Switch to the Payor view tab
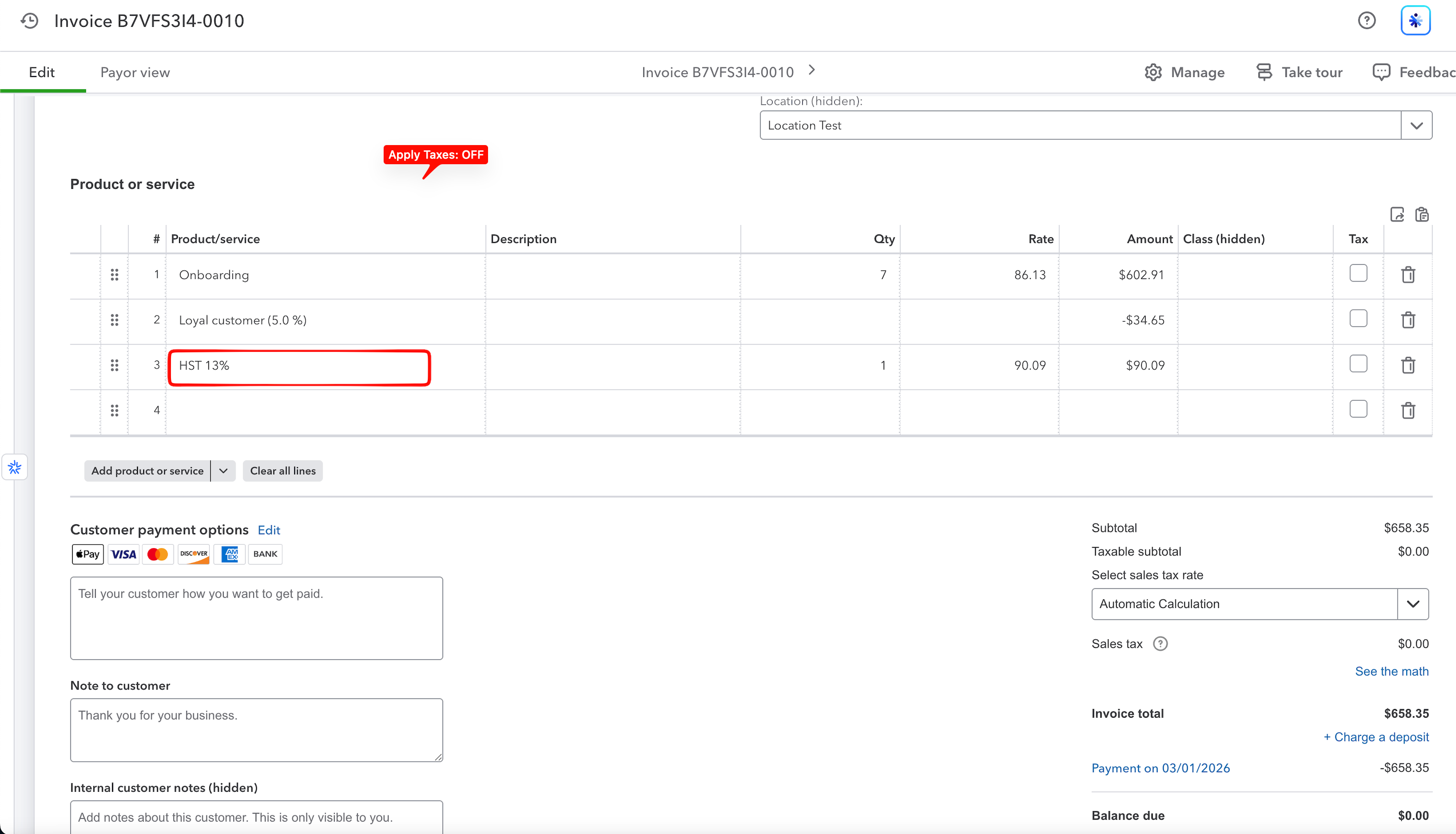Image resolution: width=1456 pixels, height=834 pixels. click(x=135, y=72)
